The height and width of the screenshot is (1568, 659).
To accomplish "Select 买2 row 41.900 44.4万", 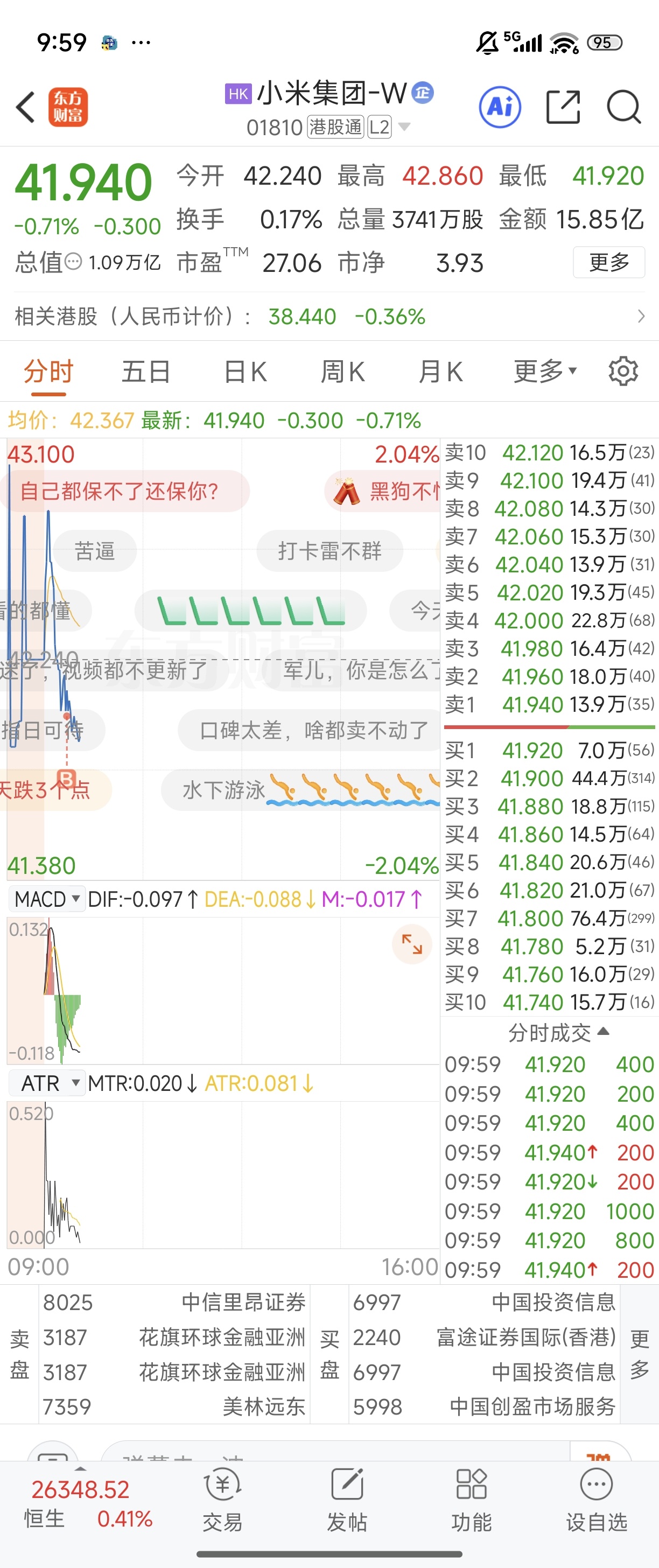I will pyautogui.click(x=550, y=779).
